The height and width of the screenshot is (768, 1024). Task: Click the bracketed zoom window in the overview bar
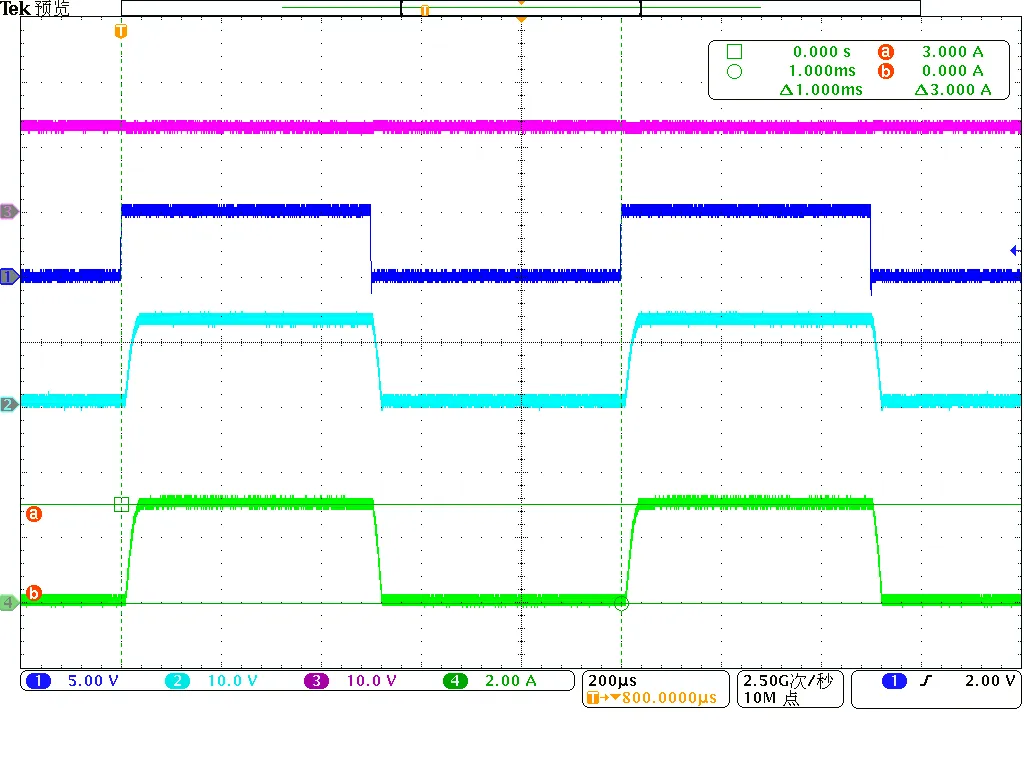coord(521,8)
